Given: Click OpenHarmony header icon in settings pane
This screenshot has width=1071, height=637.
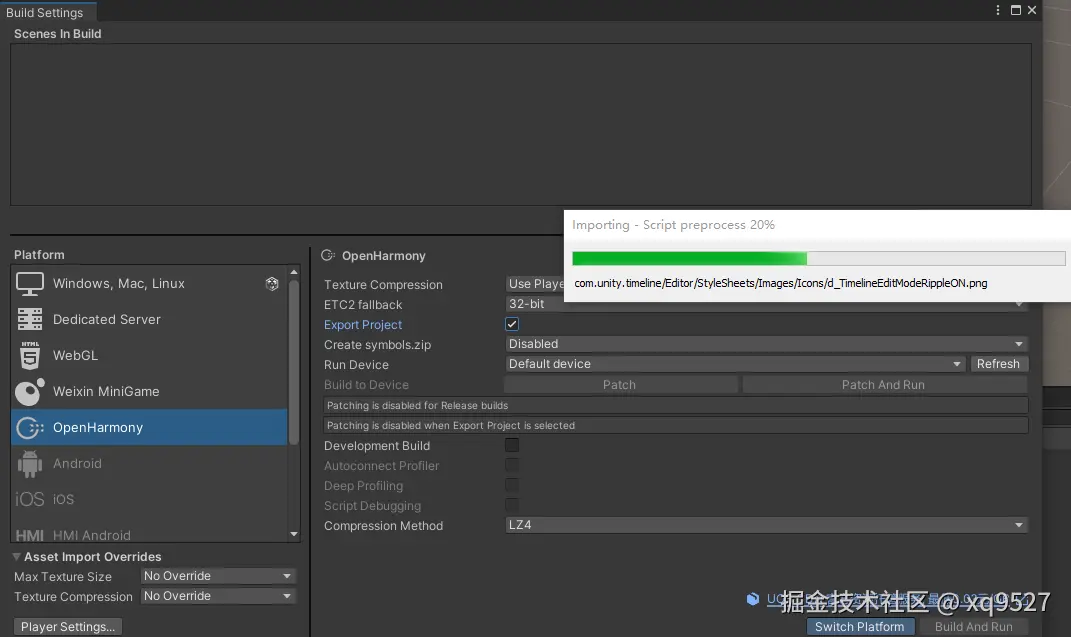Looking at the screenshot, I should coord(328,255).
